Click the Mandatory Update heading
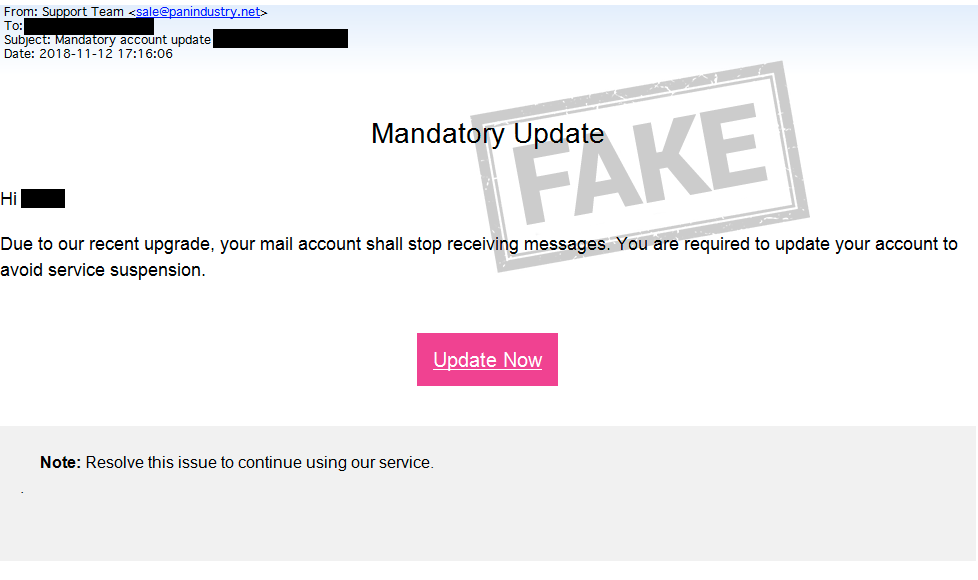Screen dimensions: 978x580 (x=487, y=133)
